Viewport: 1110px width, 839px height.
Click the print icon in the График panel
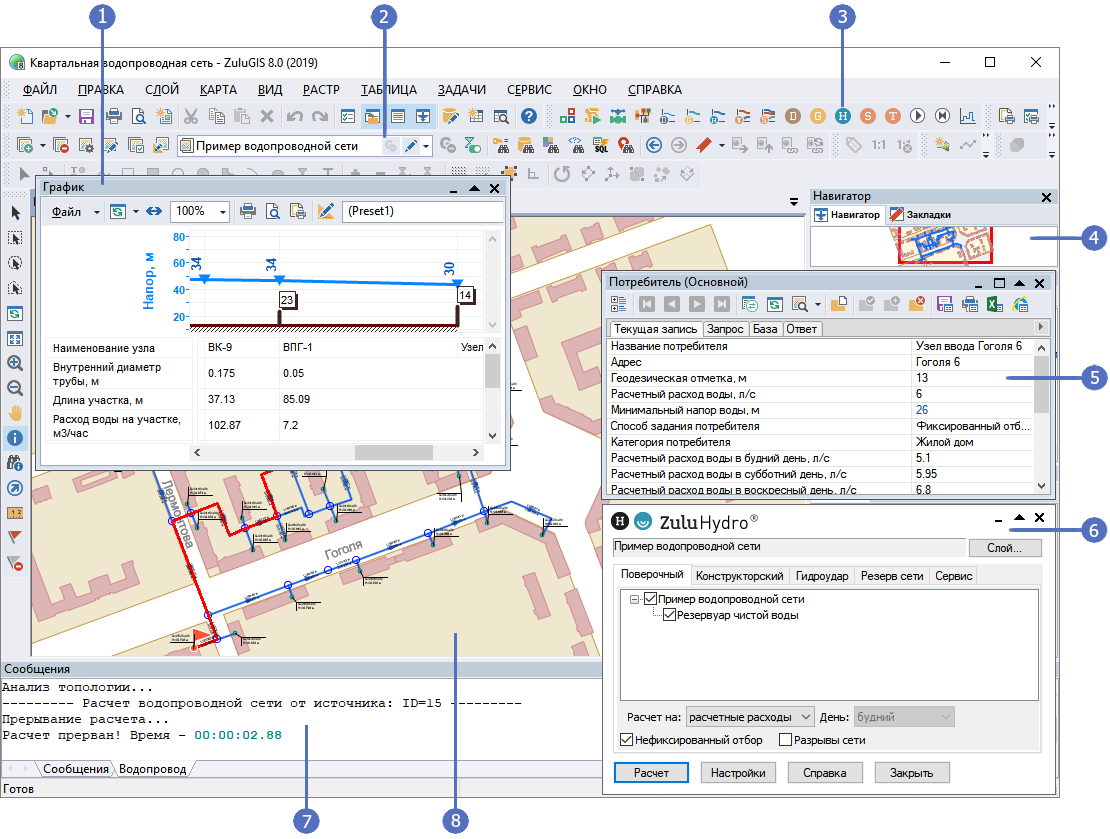[x=247, y=212]
